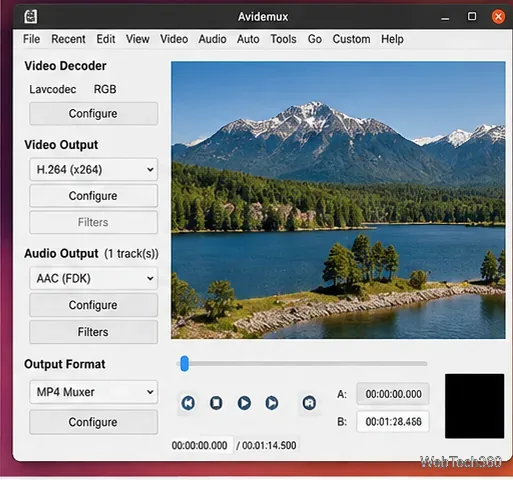Open the Tools menu

tap(283, 39)
